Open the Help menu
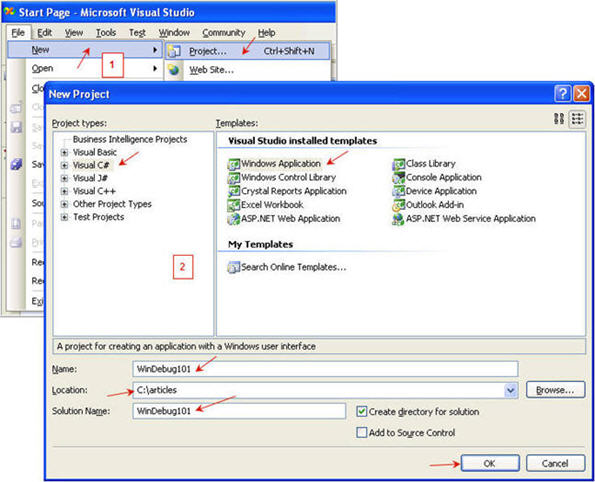The width and height of the screenshot is (595, 482). tap(266, 33)
